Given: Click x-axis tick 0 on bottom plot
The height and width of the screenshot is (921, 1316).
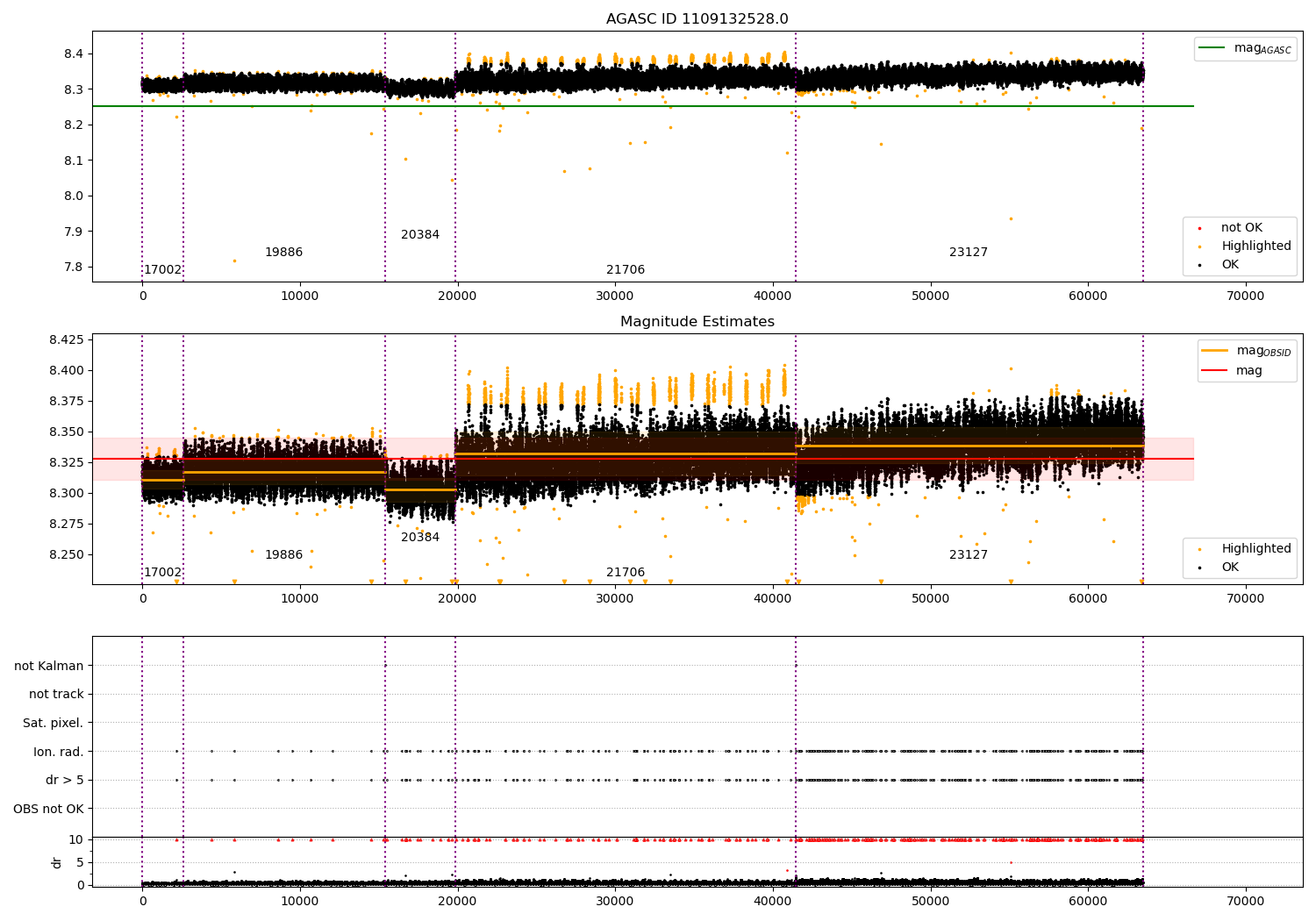Looking at the screenshot, I should click(x=142, y=902).
